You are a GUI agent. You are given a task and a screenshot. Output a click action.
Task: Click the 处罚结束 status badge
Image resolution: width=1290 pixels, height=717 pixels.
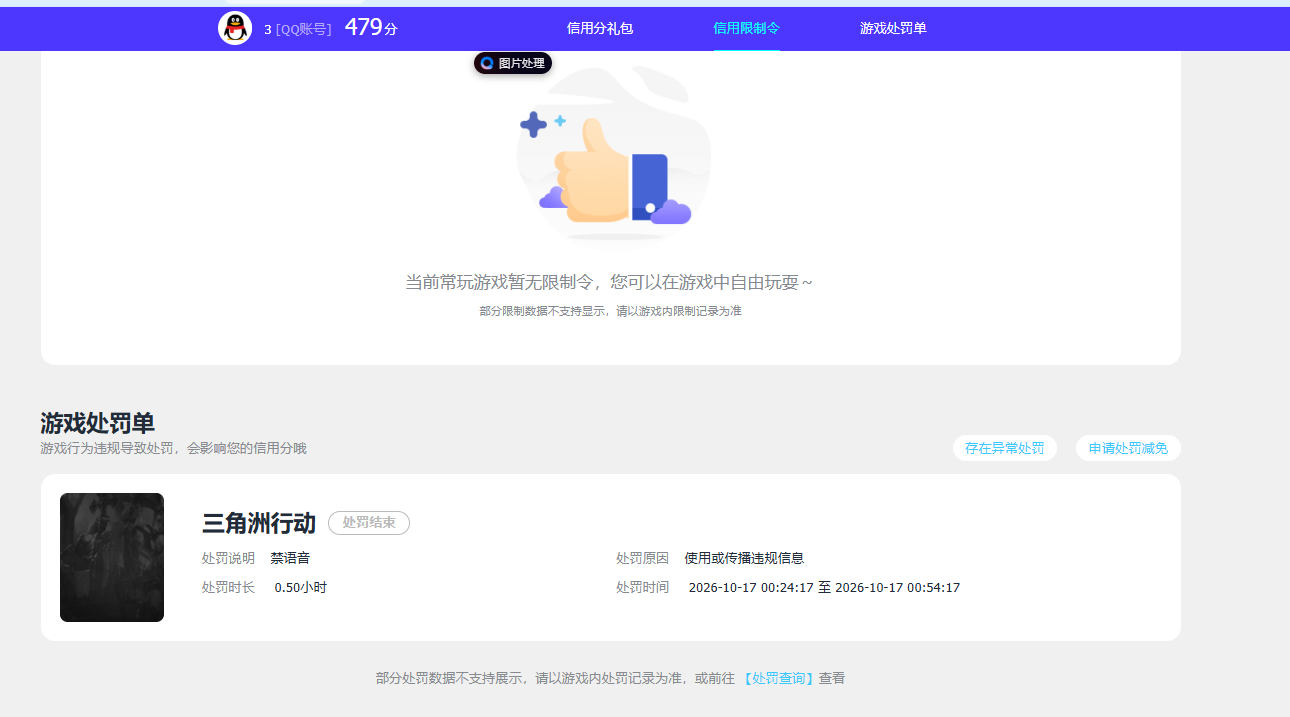coord(369,523)
